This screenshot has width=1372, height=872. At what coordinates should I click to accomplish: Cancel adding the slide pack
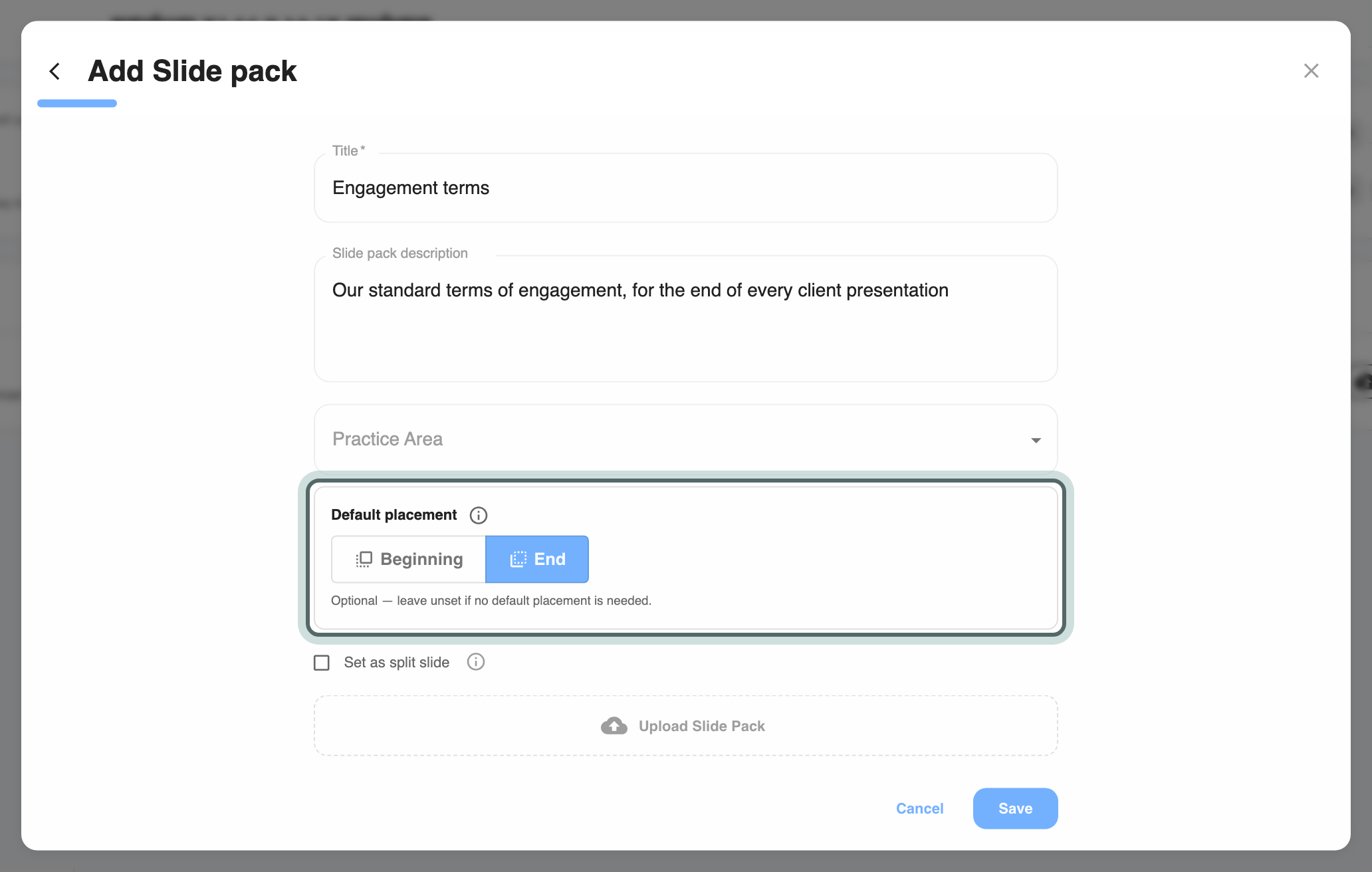click(919, 808)
